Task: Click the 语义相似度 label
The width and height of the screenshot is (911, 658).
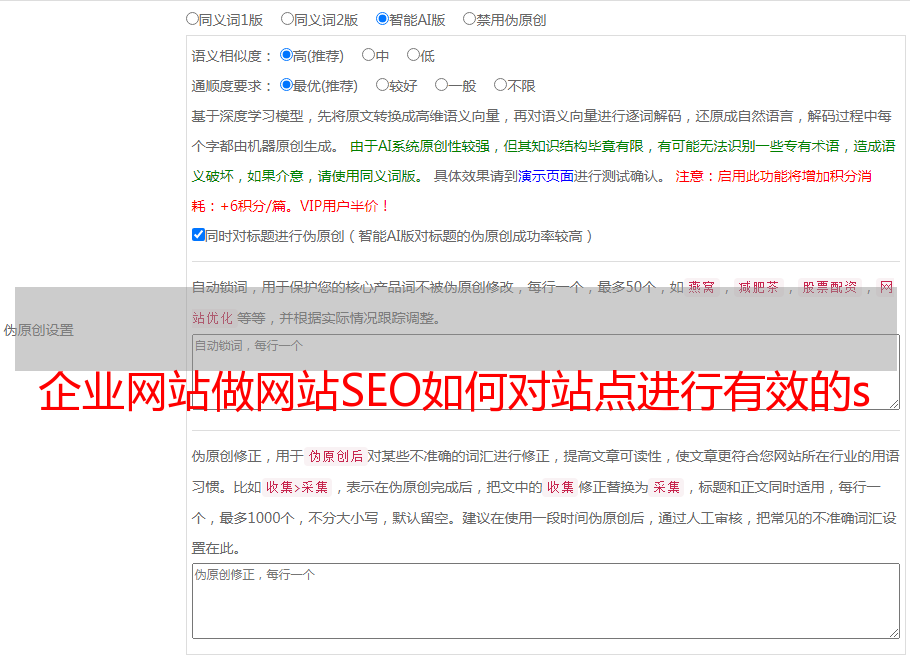Action: [x=232, y=56]
